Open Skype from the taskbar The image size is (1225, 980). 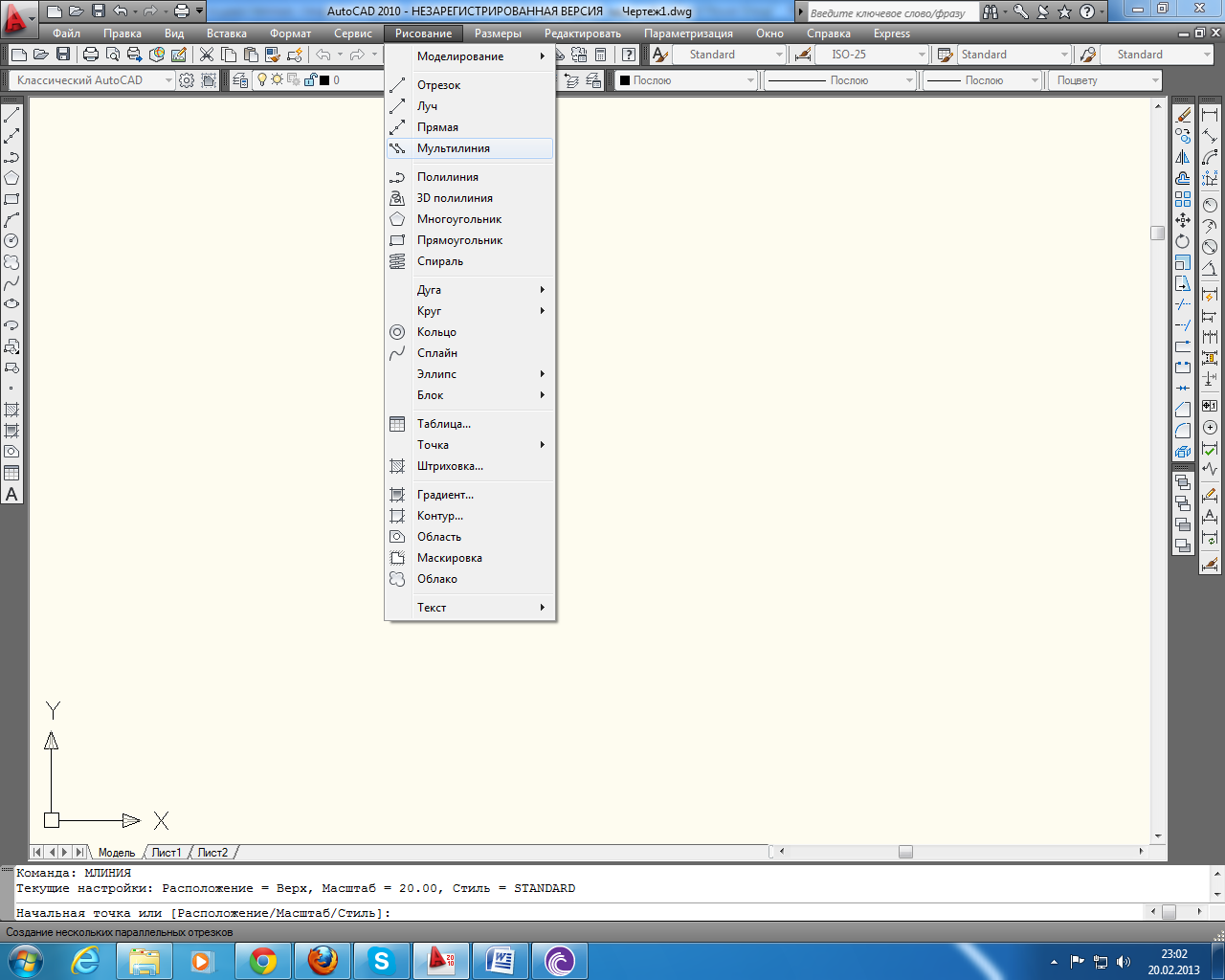click(382, 961)
